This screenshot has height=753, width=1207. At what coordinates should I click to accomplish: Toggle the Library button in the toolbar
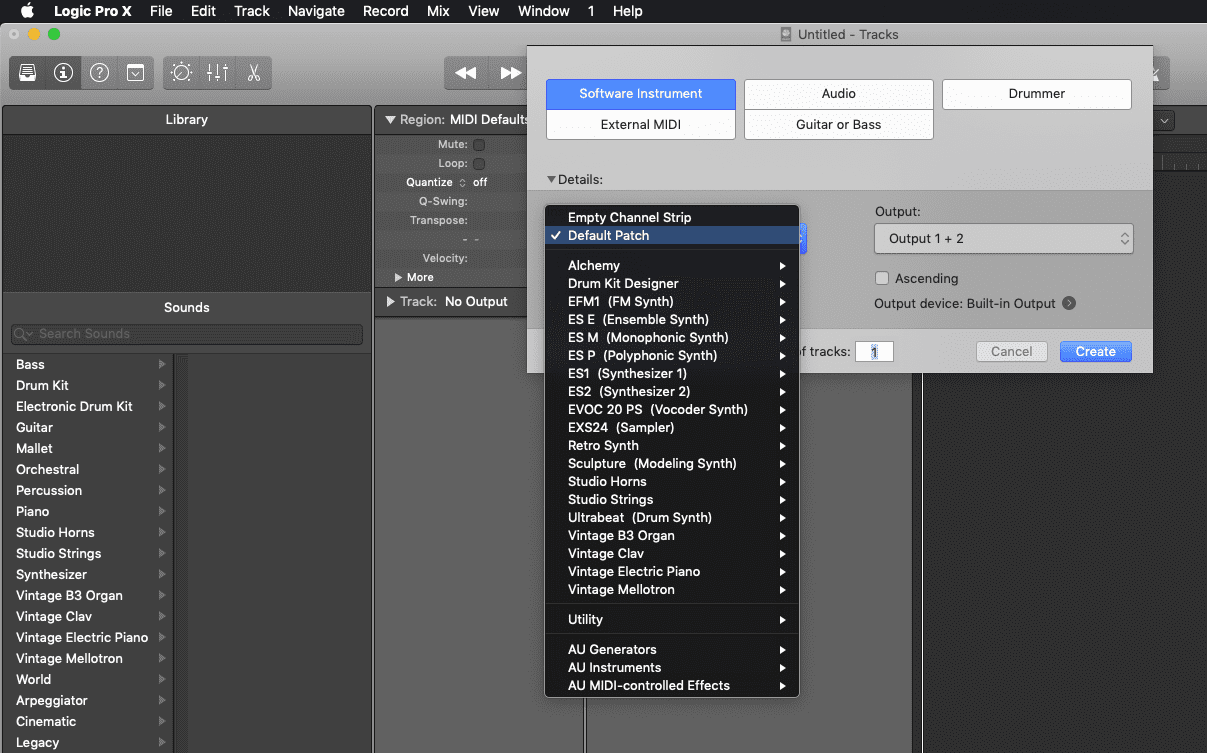28,73
